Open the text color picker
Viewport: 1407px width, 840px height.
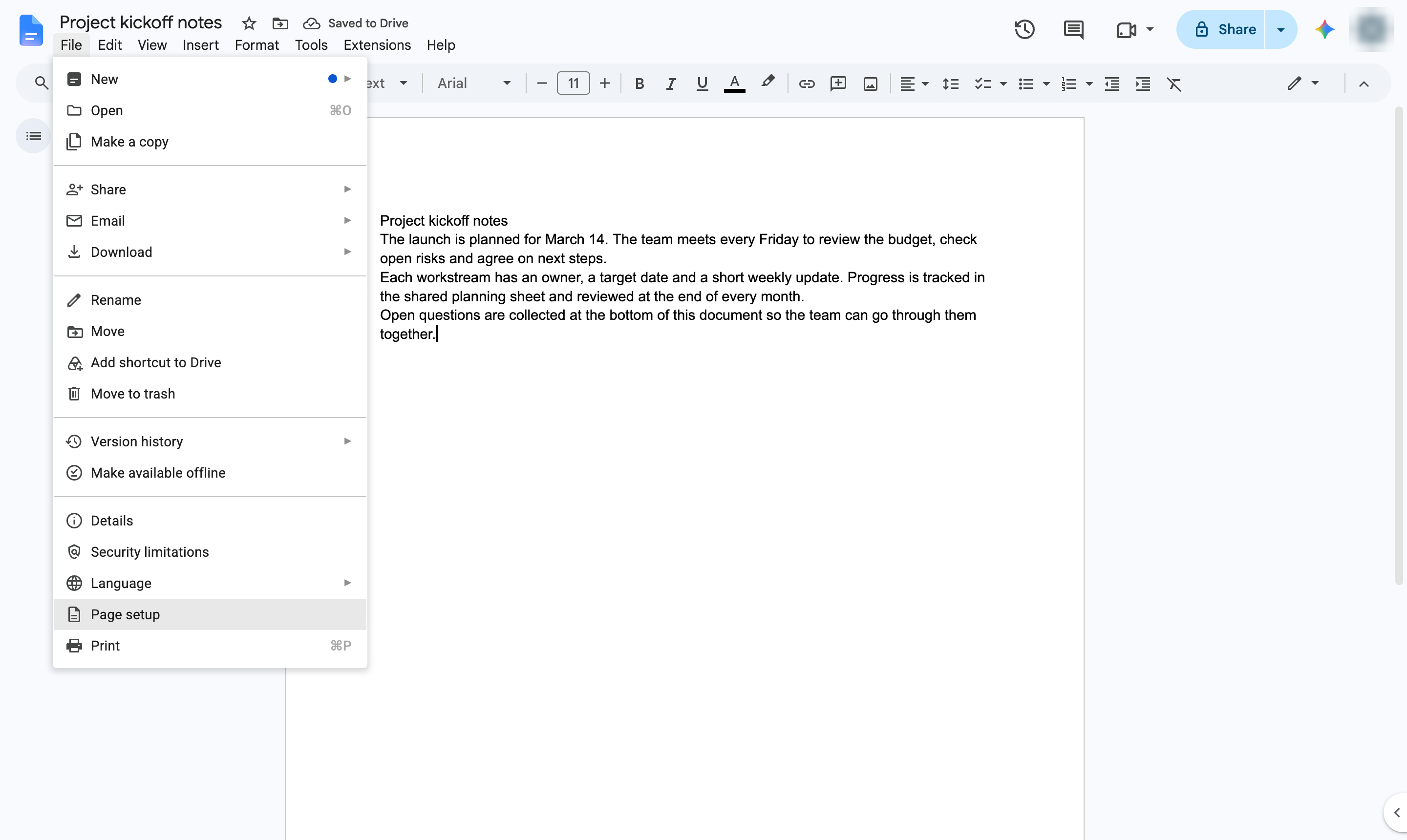[734, 84]
